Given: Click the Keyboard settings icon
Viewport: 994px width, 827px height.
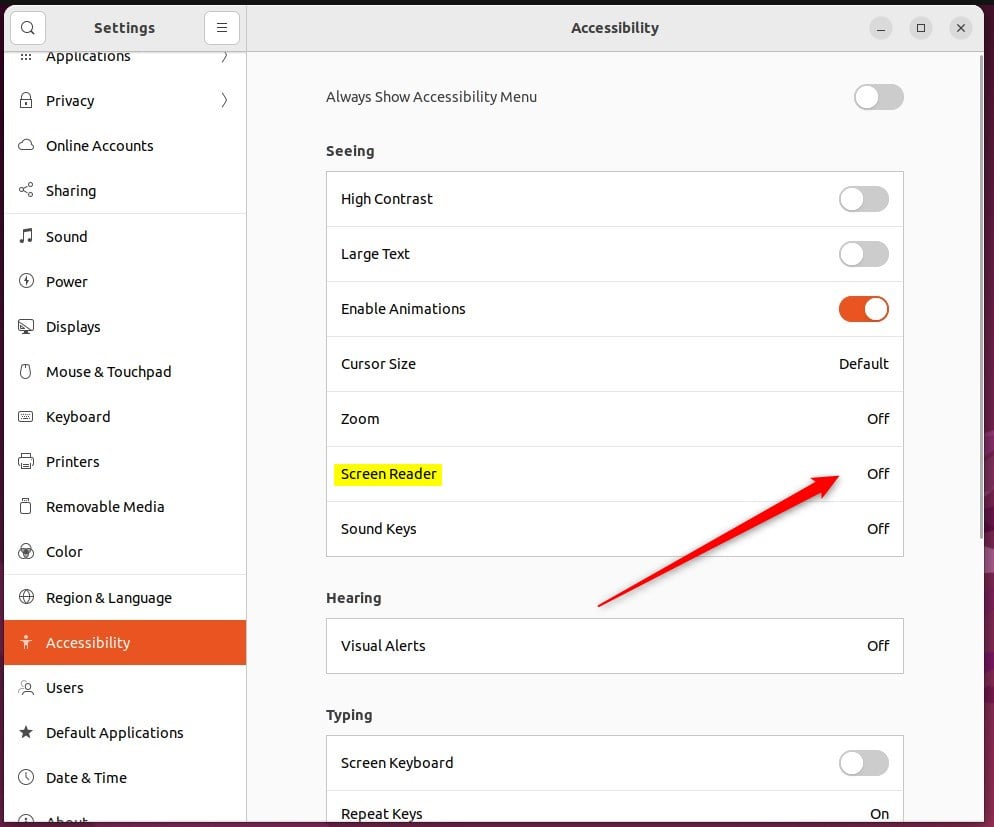Looking at the screenshot, I should [x=27, y=416].
